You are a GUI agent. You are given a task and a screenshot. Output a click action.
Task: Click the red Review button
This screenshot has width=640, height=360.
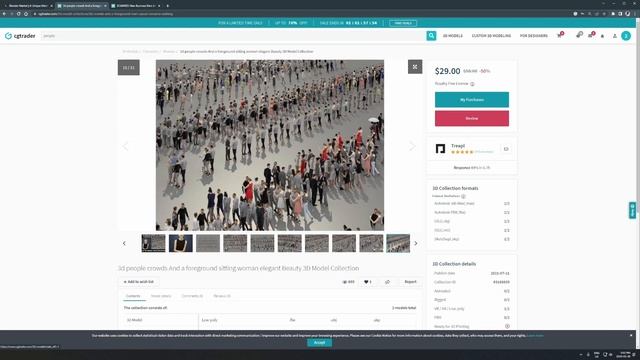pyautogui.click(x=472, y=118)
